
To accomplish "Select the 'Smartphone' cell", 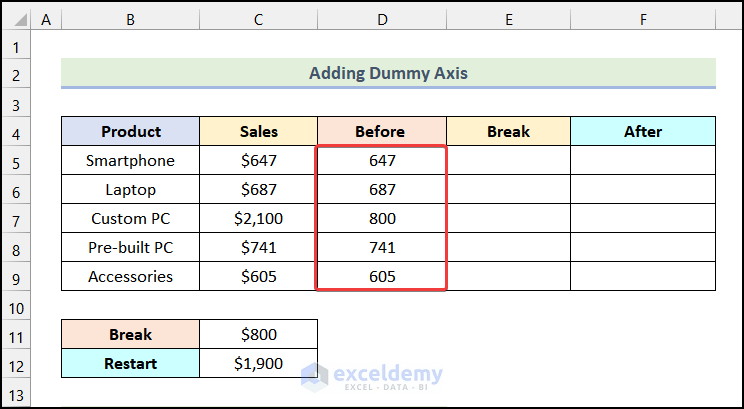I will (x=130, y=160).
